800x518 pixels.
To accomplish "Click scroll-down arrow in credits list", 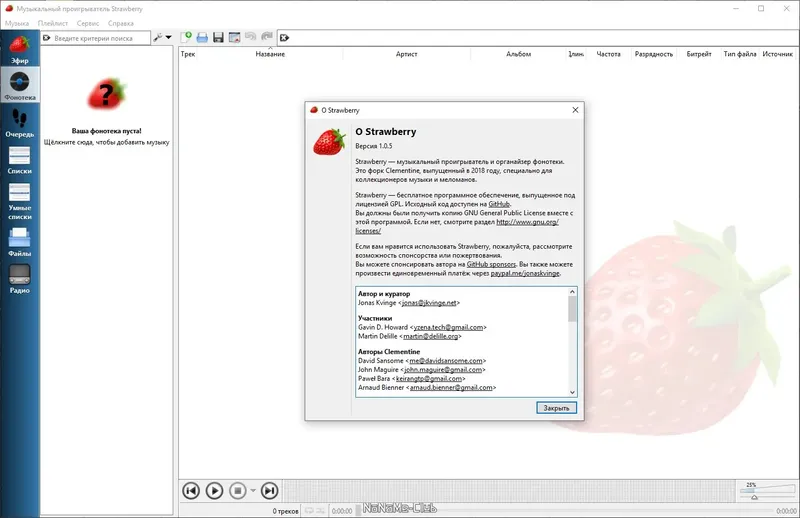I will [x=572, y=392].
